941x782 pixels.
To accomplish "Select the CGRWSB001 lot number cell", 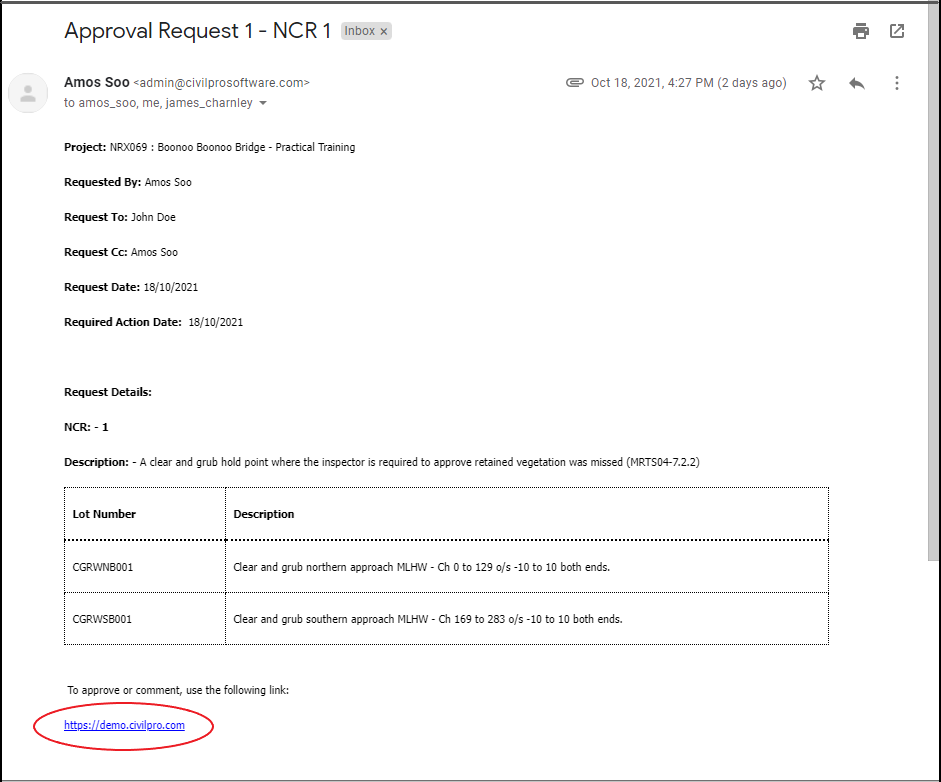I will [x=103, y=619].
